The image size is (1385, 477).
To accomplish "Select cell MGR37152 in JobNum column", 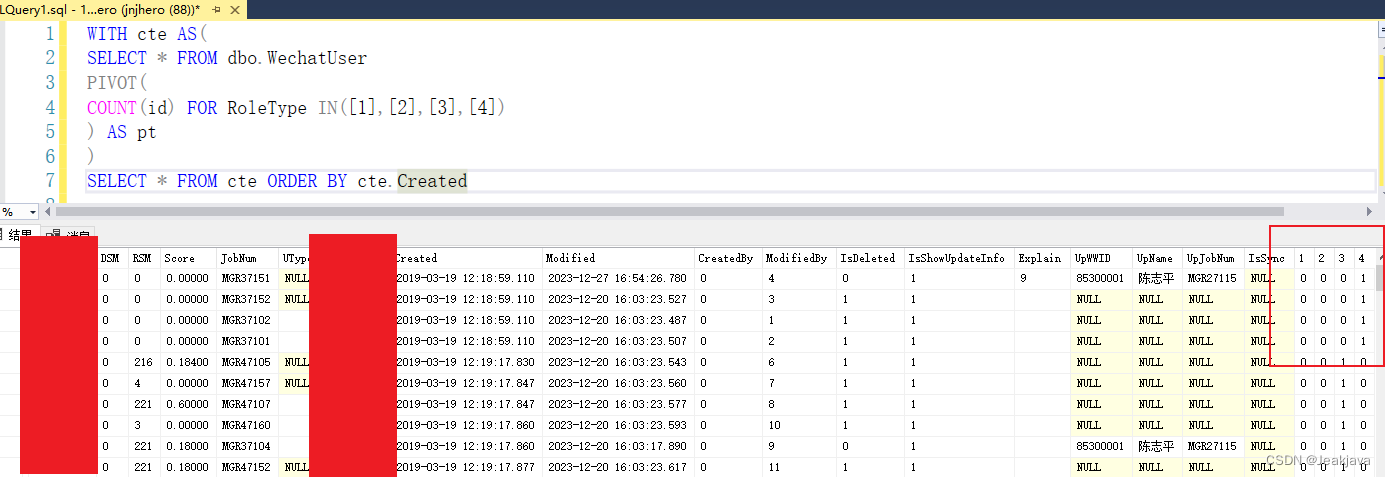I will [x=247, y=299].
